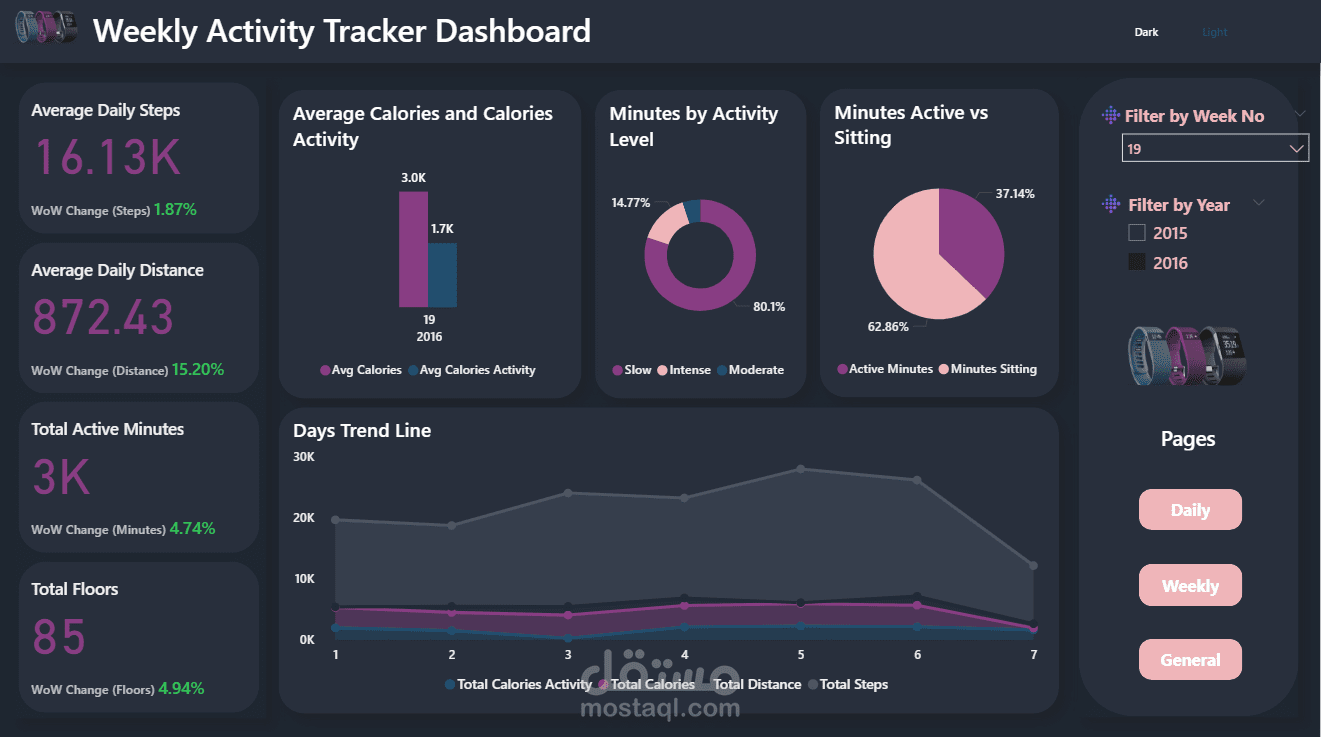Click the purple icon beside Filter by Week No
This screenshot has width=1321, height=737.
1110,116
